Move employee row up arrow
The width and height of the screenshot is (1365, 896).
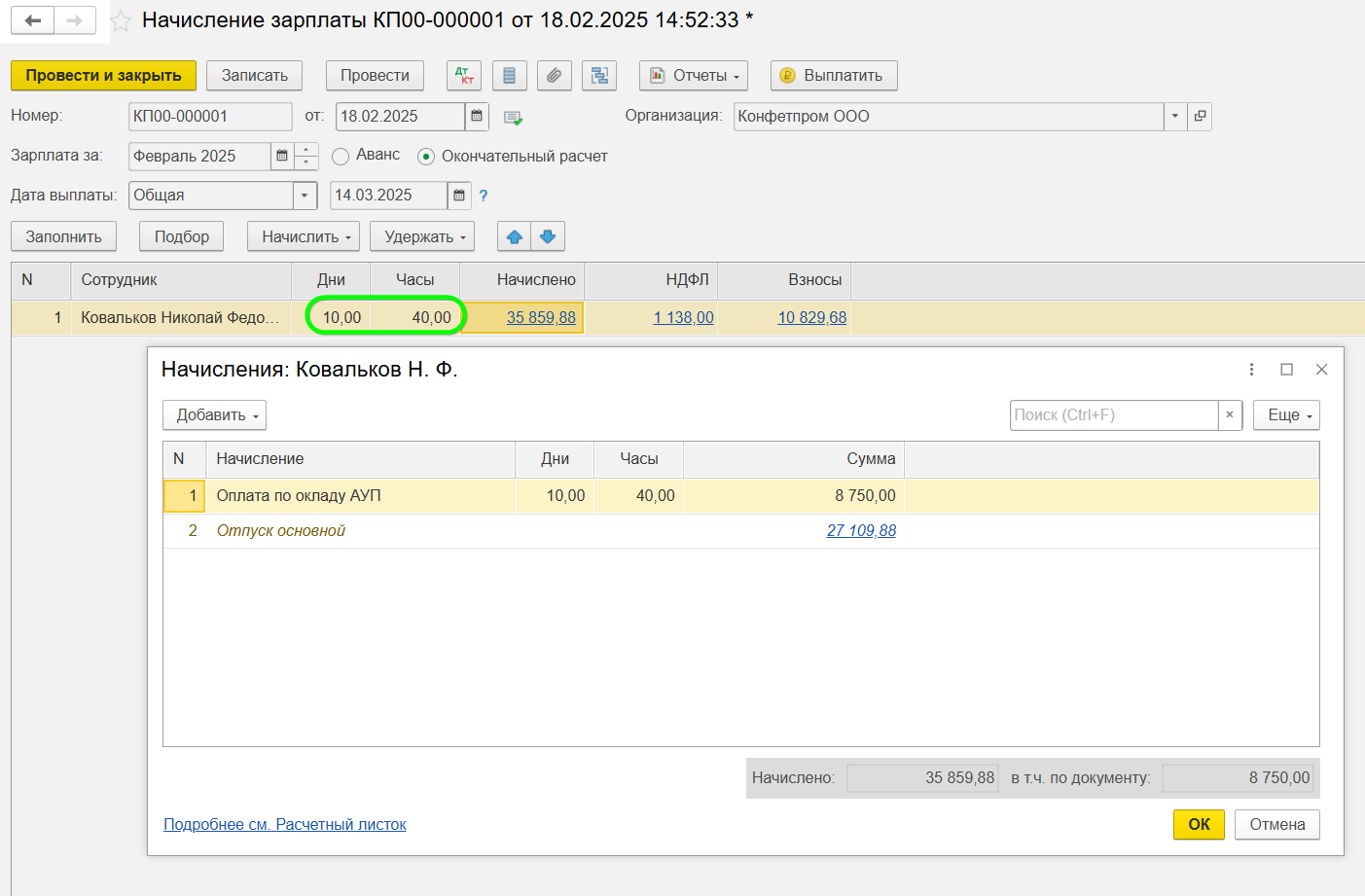point(515,236)
